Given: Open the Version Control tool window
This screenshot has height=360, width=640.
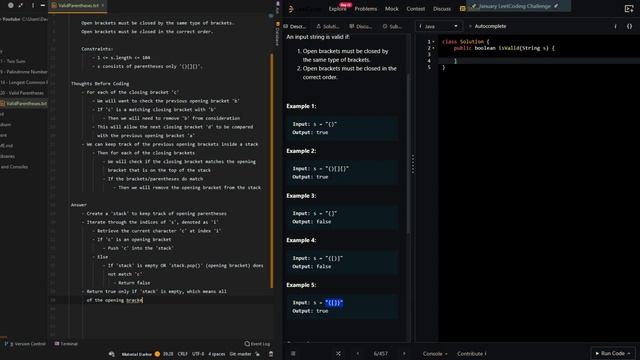Looking at the screenshot, I should pyautogui.click(x=25, y=344).
